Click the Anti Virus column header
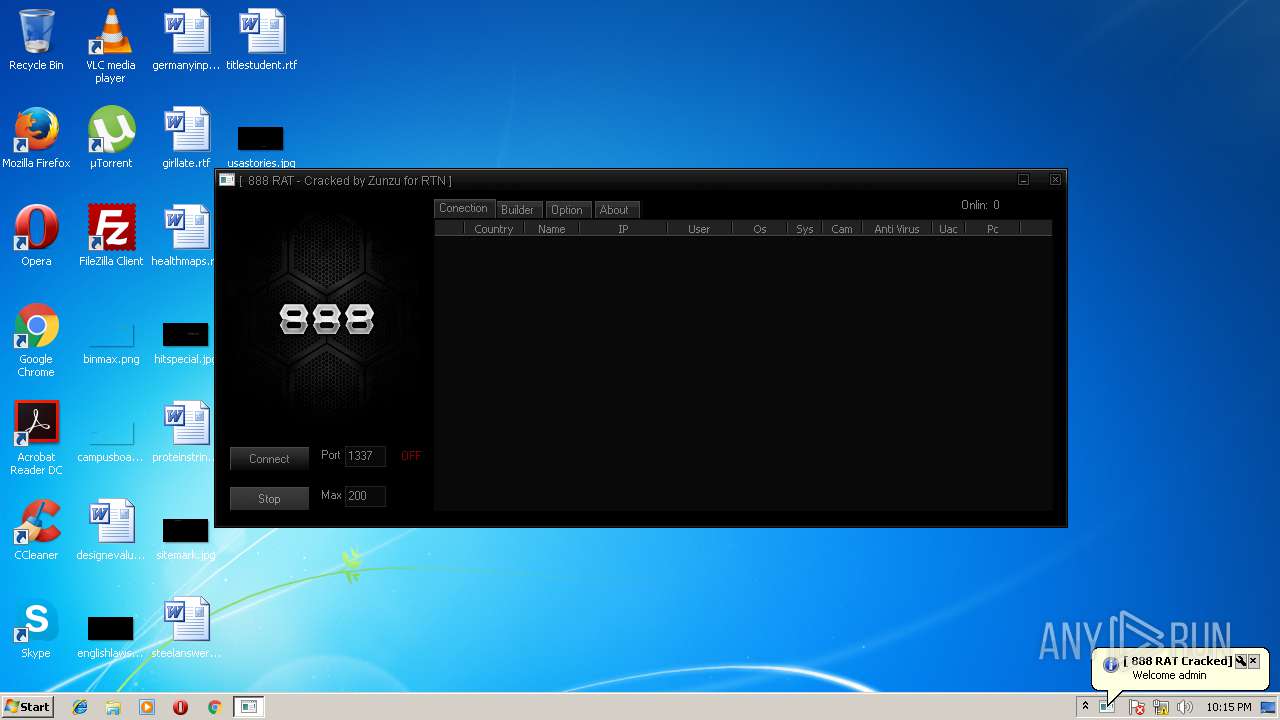The width and height of the screenshot is (1280, 720). pos(897,229)
